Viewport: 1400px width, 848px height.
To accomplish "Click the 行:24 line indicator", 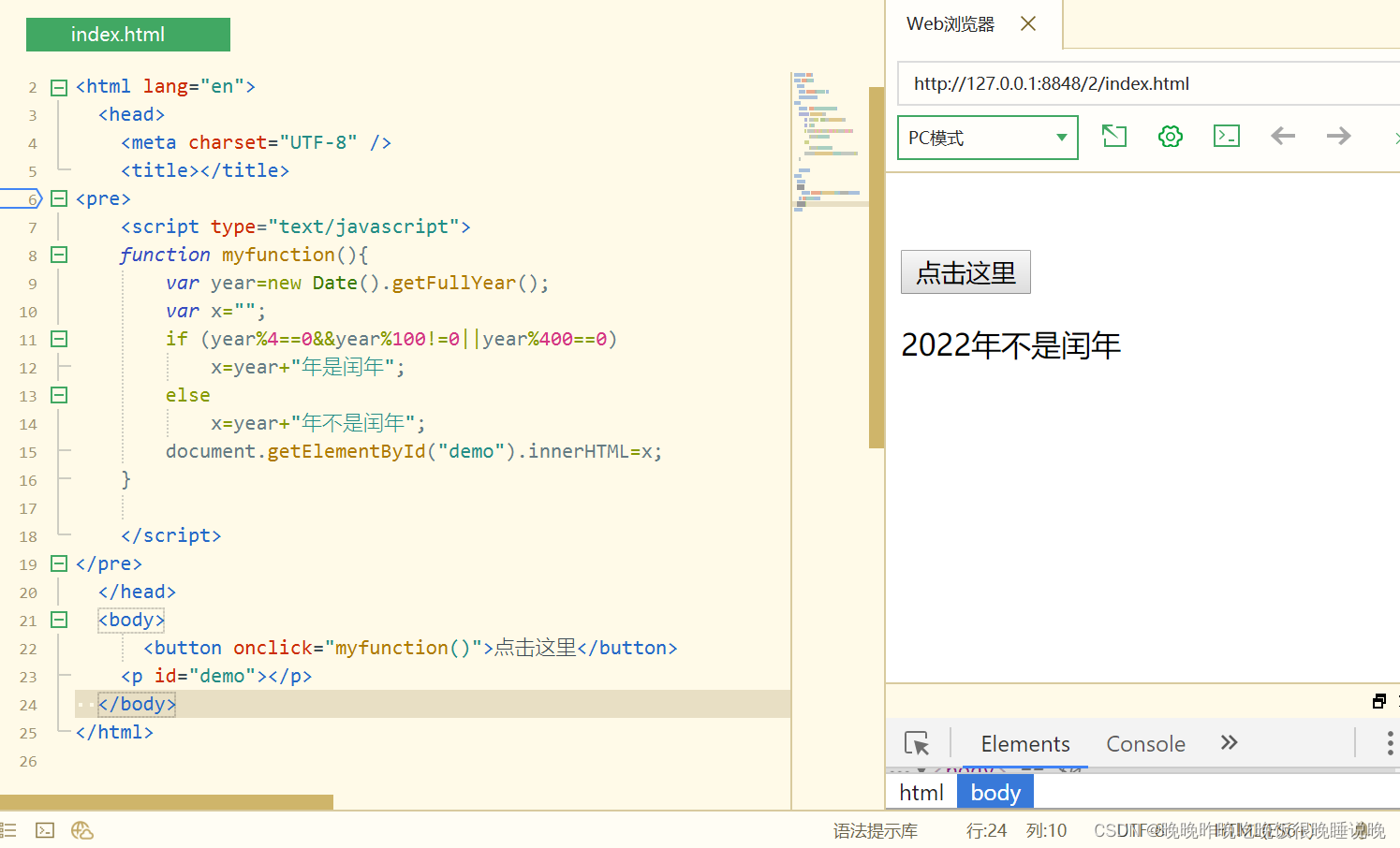I will [986, 830].
